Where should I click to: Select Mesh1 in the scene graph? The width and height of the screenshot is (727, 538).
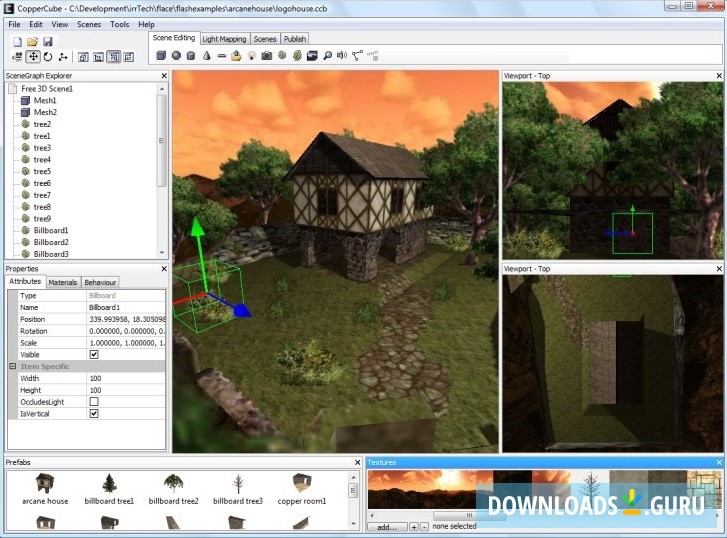[45, 100]
